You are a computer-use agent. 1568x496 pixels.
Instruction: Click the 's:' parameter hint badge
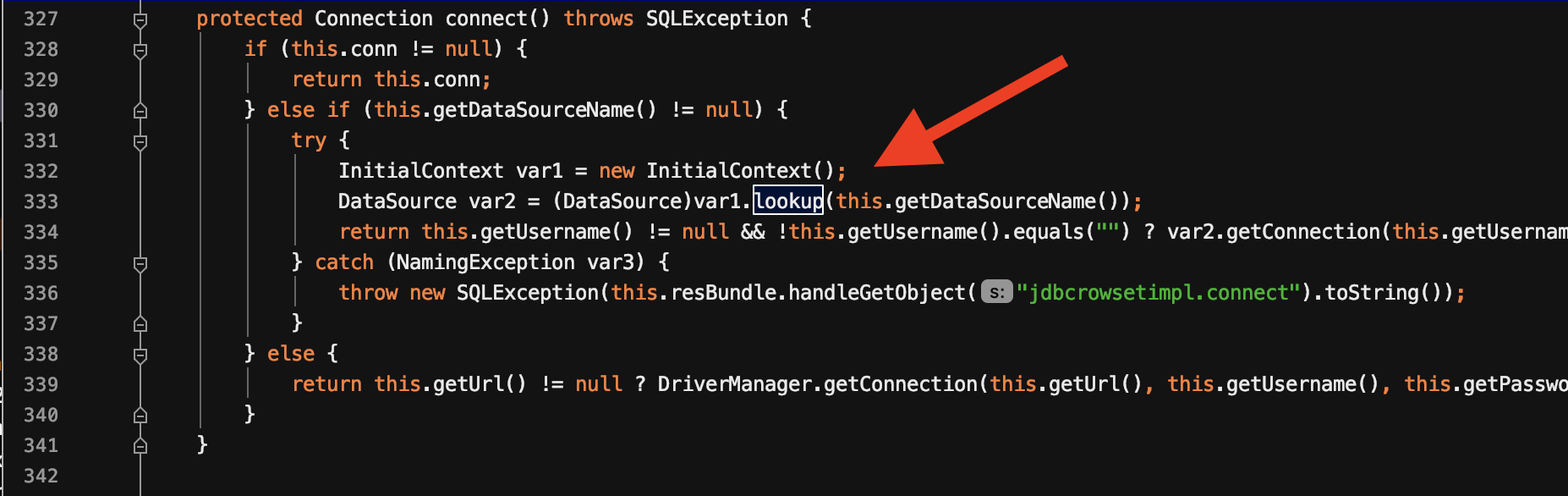(x=997, y=293)
